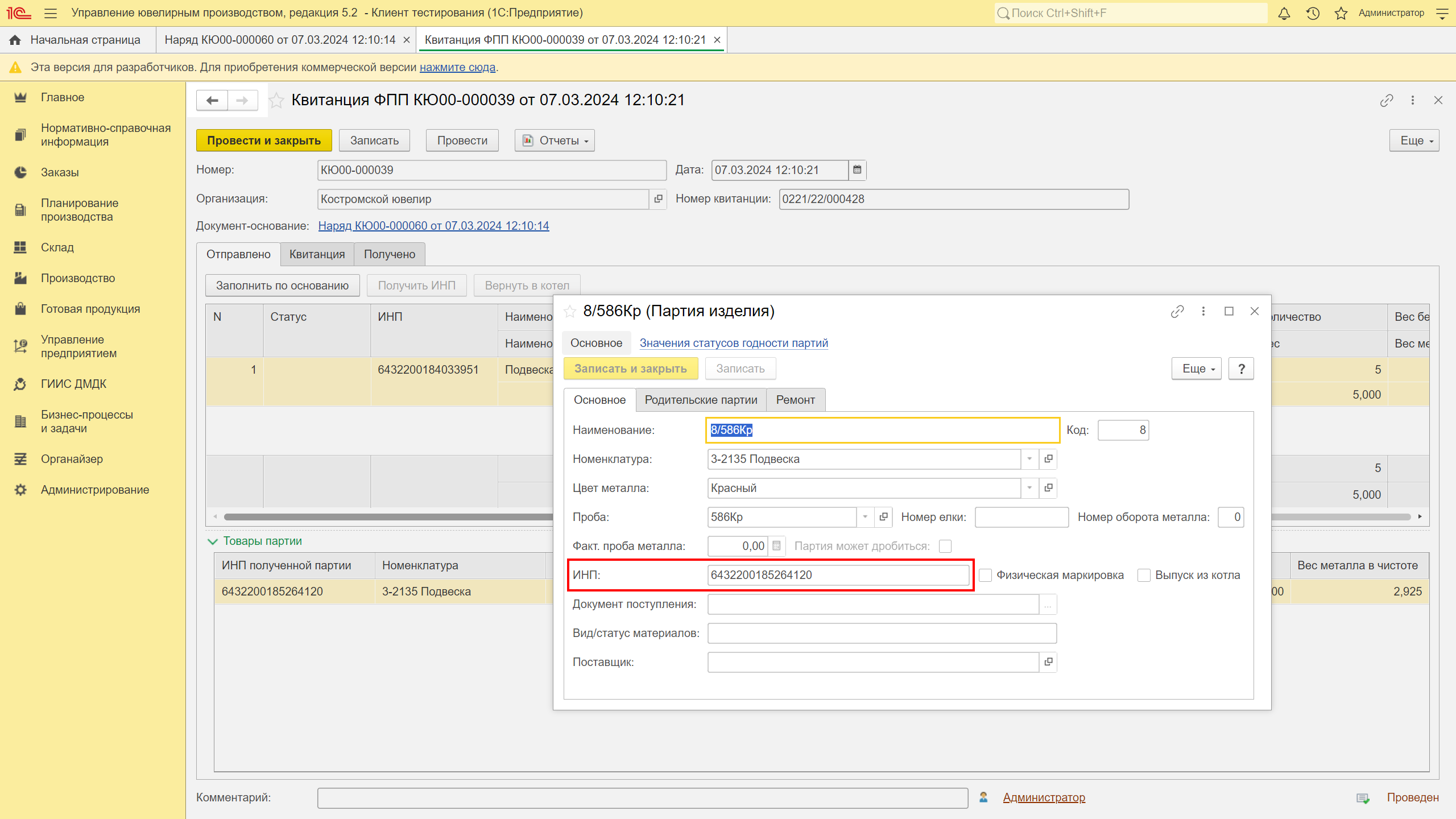1456x819 pixels.
Task: Open the 1C main menu hamburger icon
Action: pyautogui.click(x=51, y=13)
